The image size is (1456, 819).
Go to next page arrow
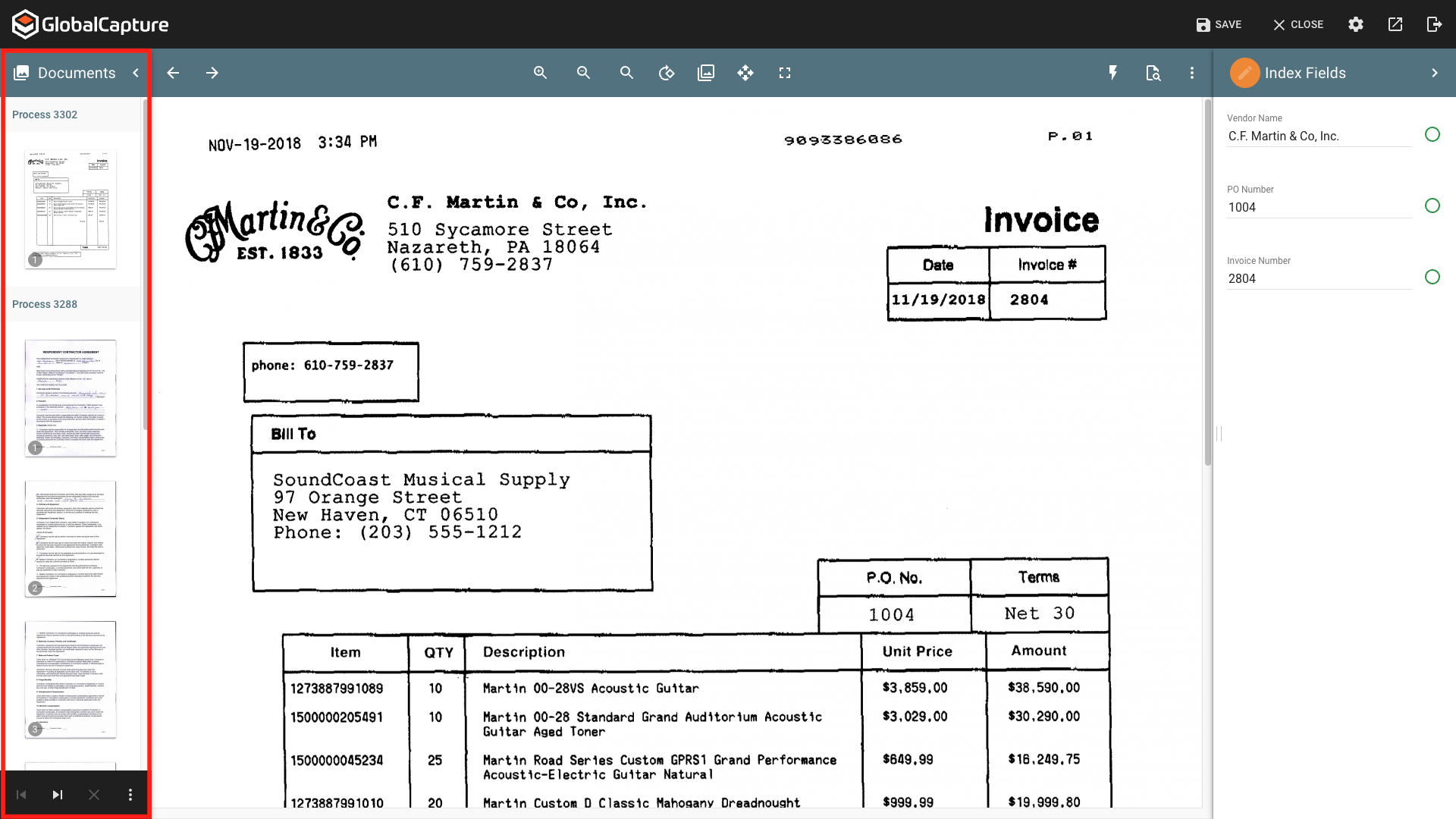click(212, 73)
